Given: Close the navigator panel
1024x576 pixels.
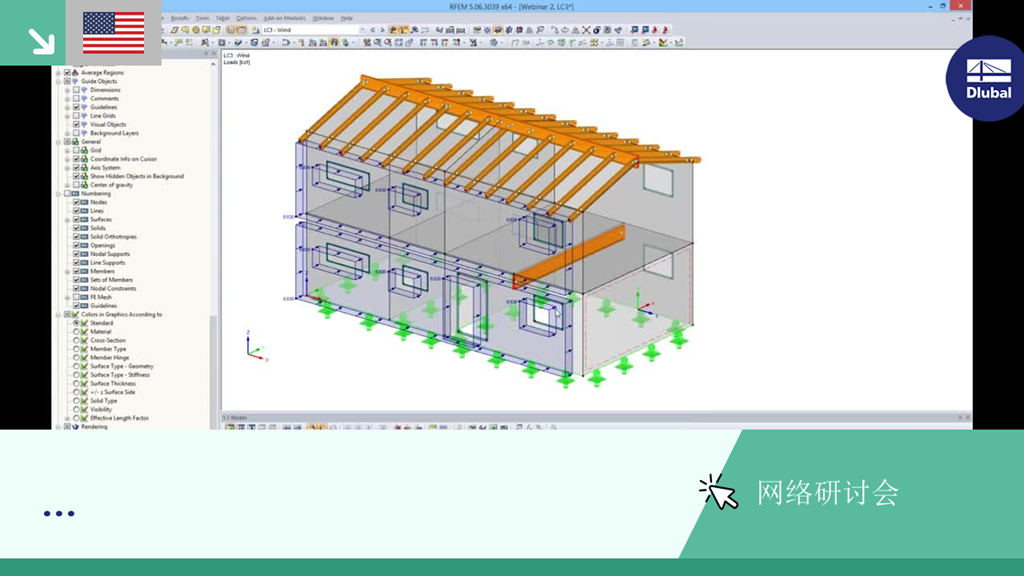Looking at the screenshot, I should [x=214, y=54].
